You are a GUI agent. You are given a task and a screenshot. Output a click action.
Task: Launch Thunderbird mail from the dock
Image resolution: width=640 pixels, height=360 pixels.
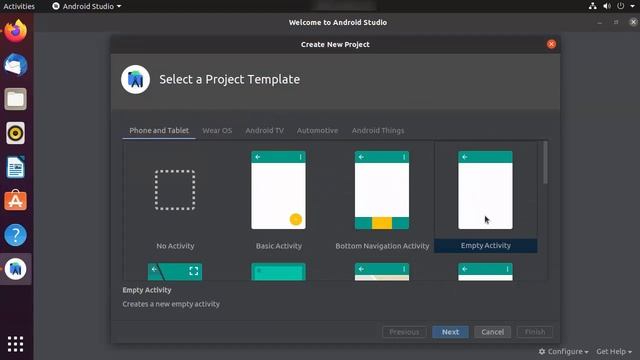(16, 65)
